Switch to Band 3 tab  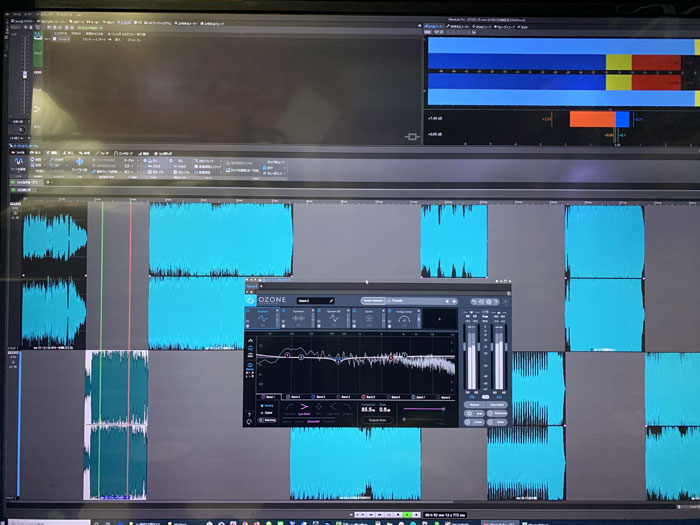[x=318, y=396]
